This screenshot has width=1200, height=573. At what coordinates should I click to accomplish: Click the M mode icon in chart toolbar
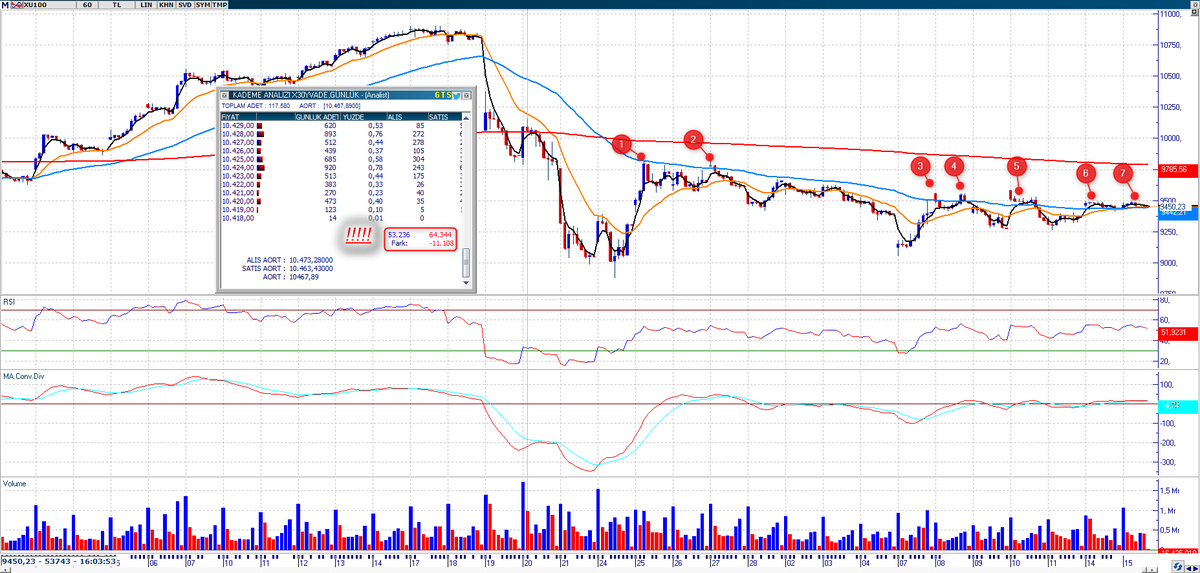point(5,5)
